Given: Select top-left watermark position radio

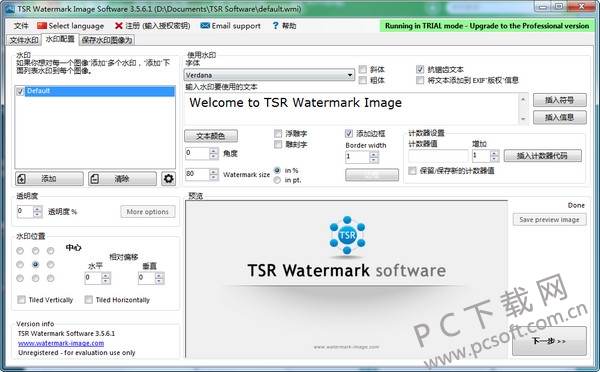Looking at the screenshot, I should pos(20,251).
